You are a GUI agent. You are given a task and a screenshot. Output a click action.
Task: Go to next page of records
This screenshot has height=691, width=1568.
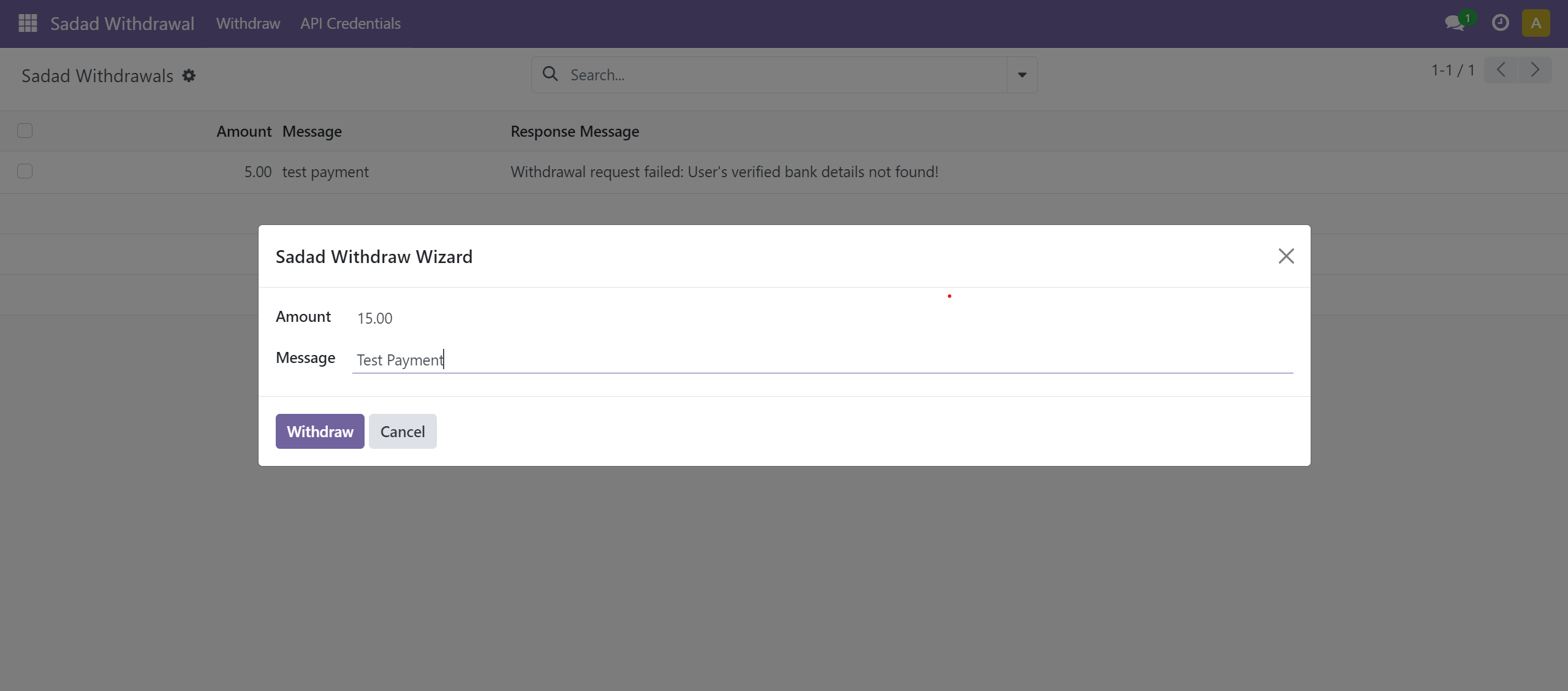[x=1535, y=70]
